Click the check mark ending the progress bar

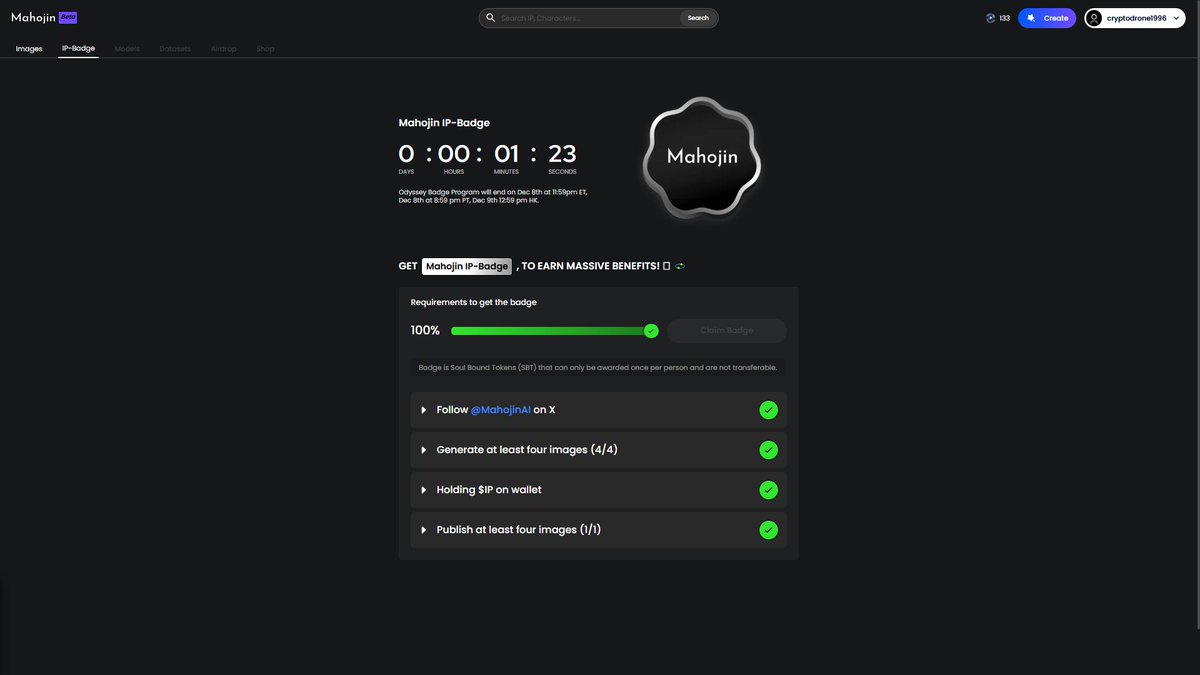click(x=651, y=331)
